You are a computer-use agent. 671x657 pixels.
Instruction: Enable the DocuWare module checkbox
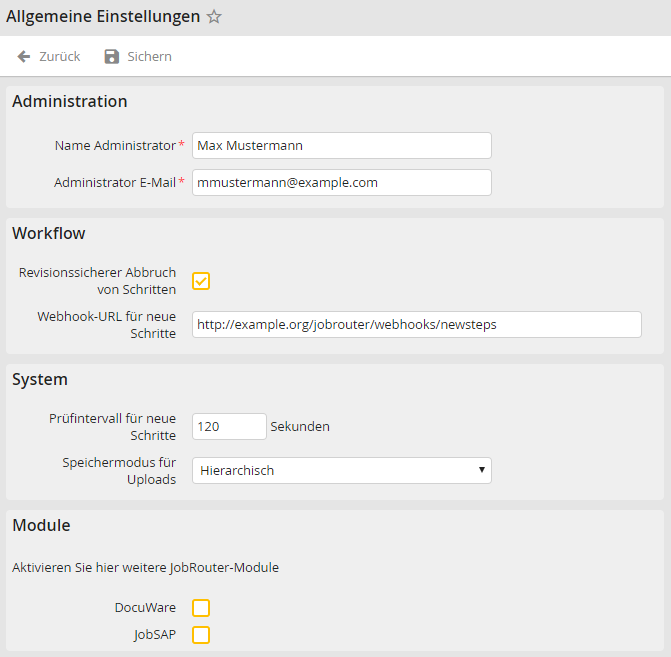[201, 608]
